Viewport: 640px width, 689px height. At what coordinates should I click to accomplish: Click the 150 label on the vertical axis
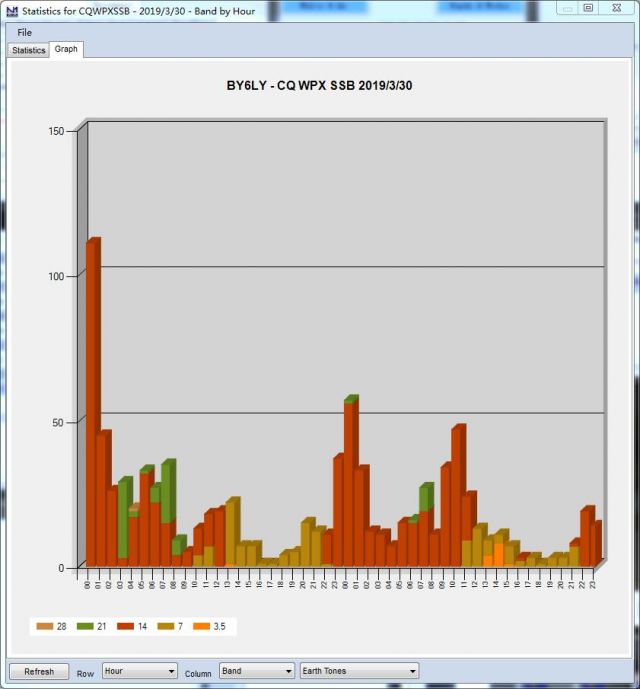tap(56, 131)
